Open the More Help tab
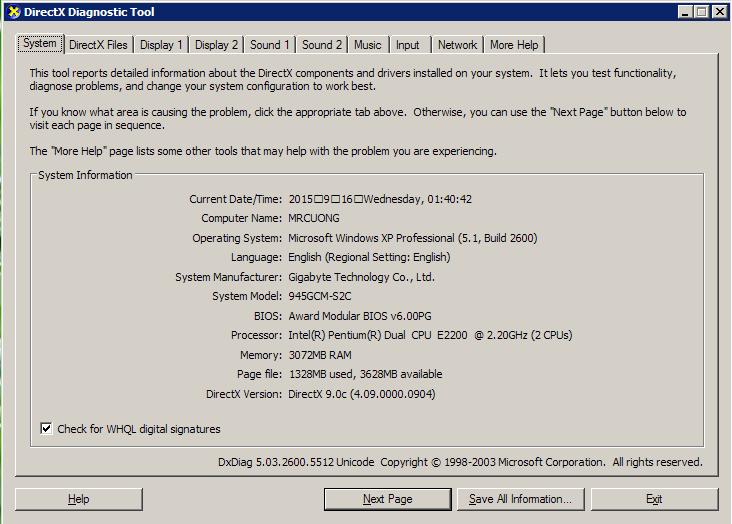 pos(514,45)
